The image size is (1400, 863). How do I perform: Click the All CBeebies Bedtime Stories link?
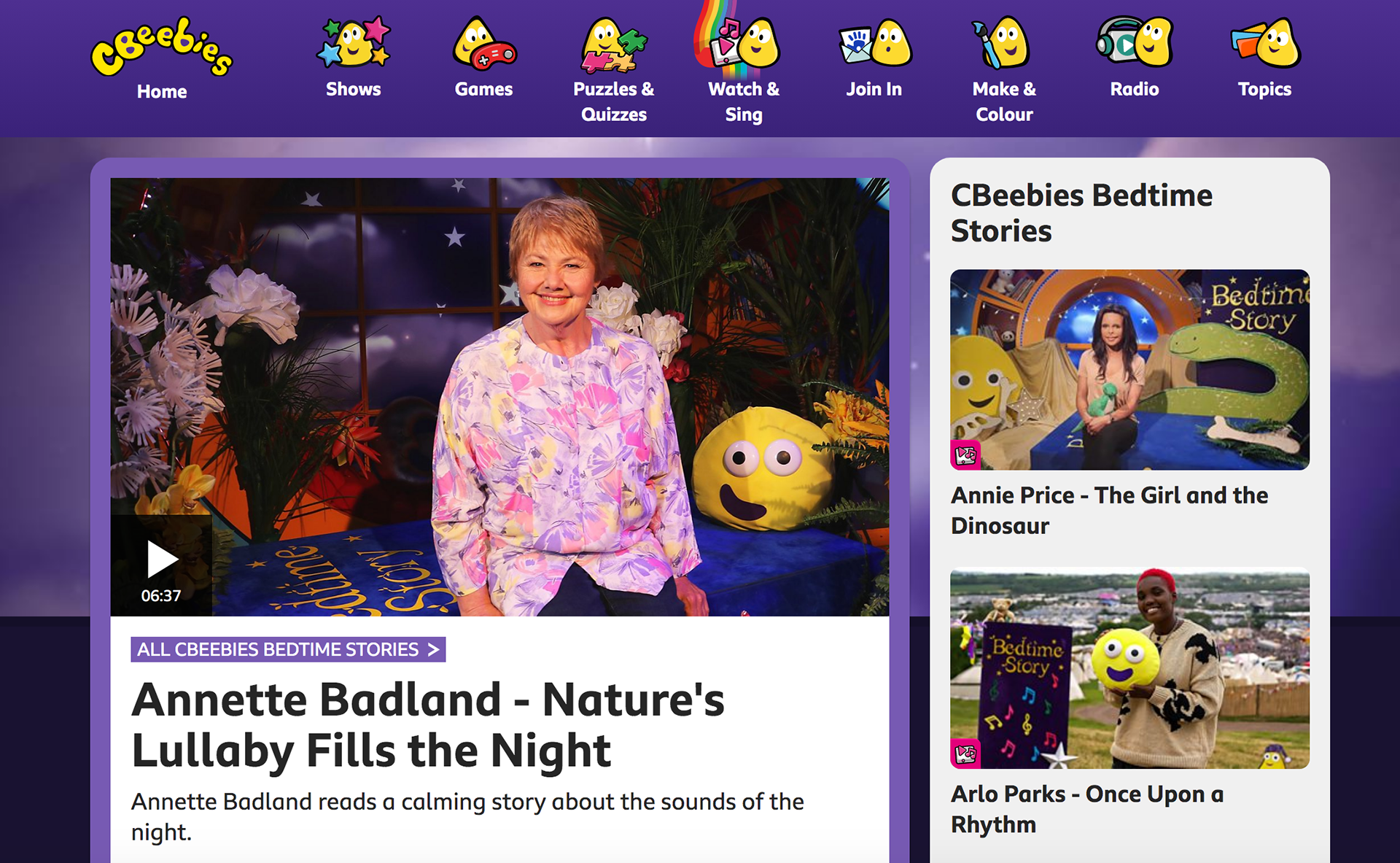tap(288, 649)
